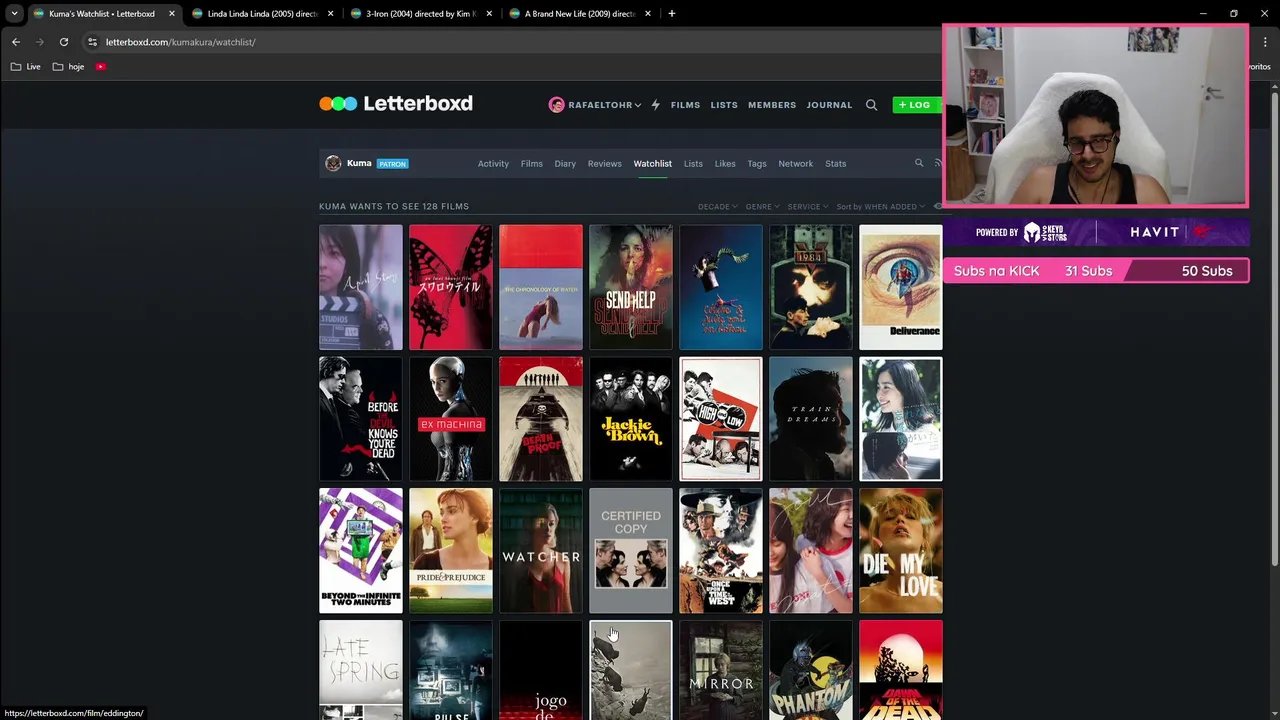Screen dimensions: 1280x720
Task: Open the Send Help poster
Action: 631,287
